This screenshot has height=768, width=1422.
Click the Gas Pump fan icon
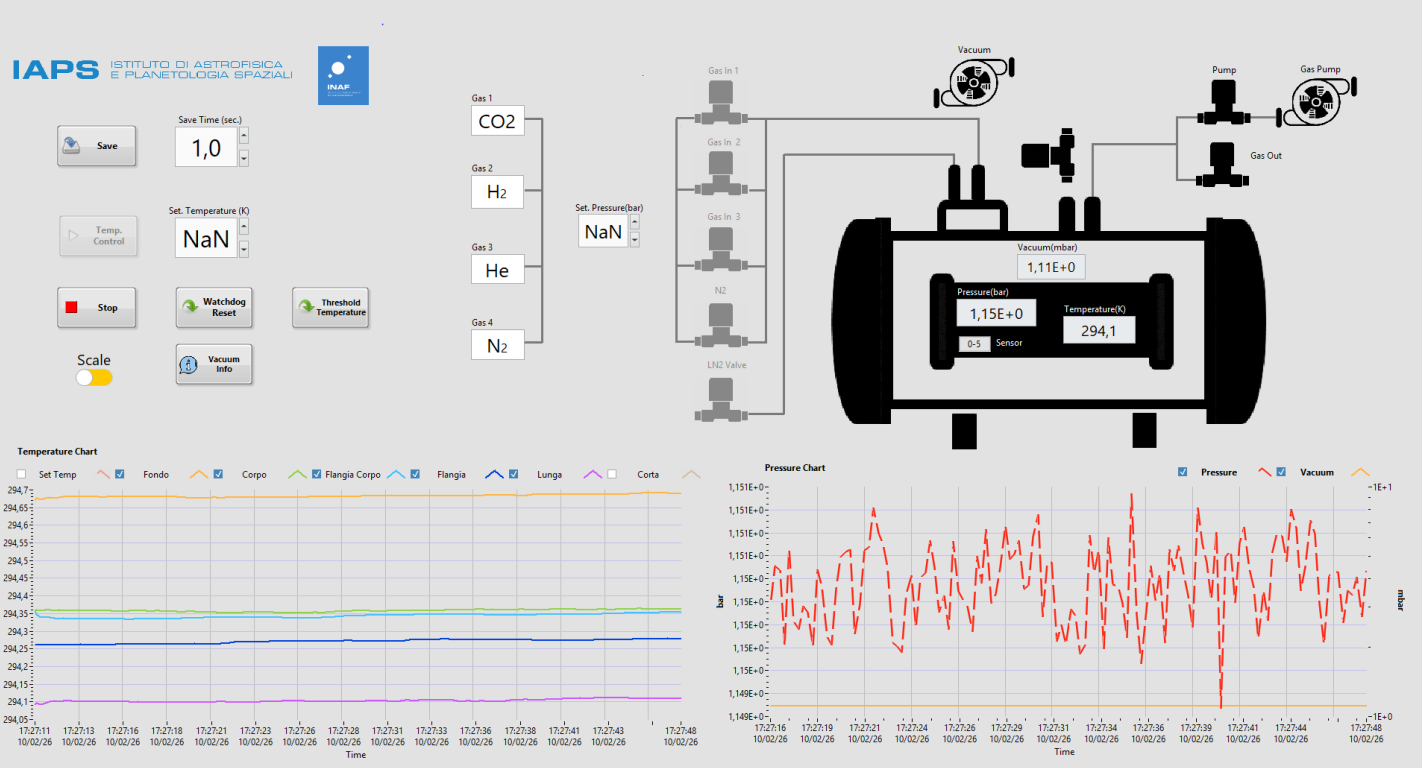point(1318,101)
